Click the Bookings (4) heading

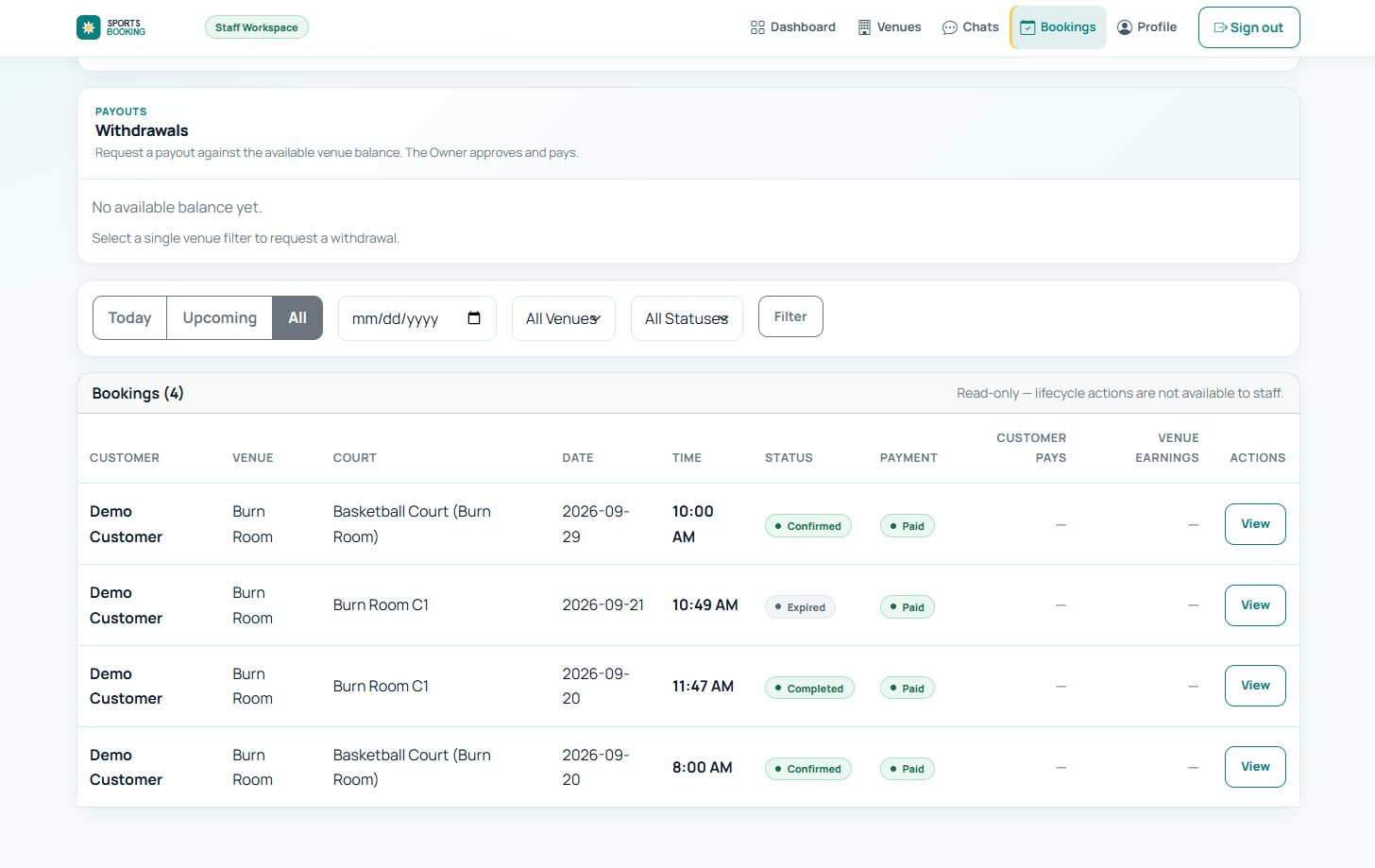(138, 393)
